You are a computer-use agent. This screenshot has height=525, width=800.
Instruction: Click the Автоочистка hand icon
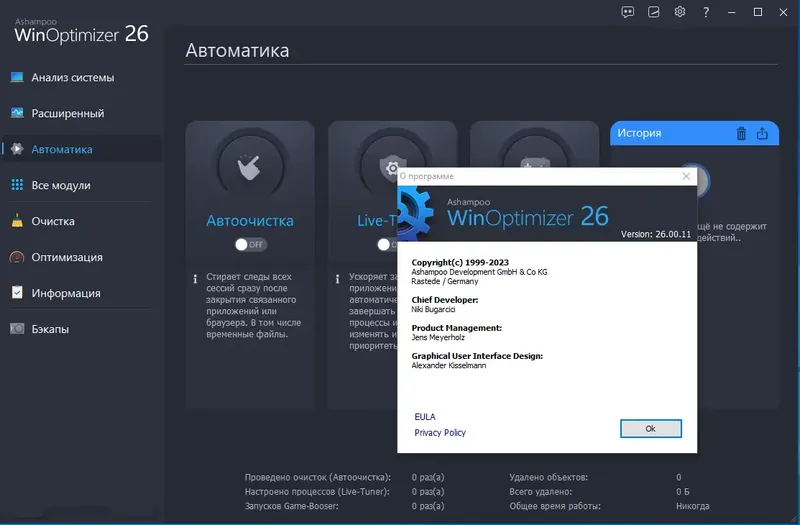click(250, 167)
